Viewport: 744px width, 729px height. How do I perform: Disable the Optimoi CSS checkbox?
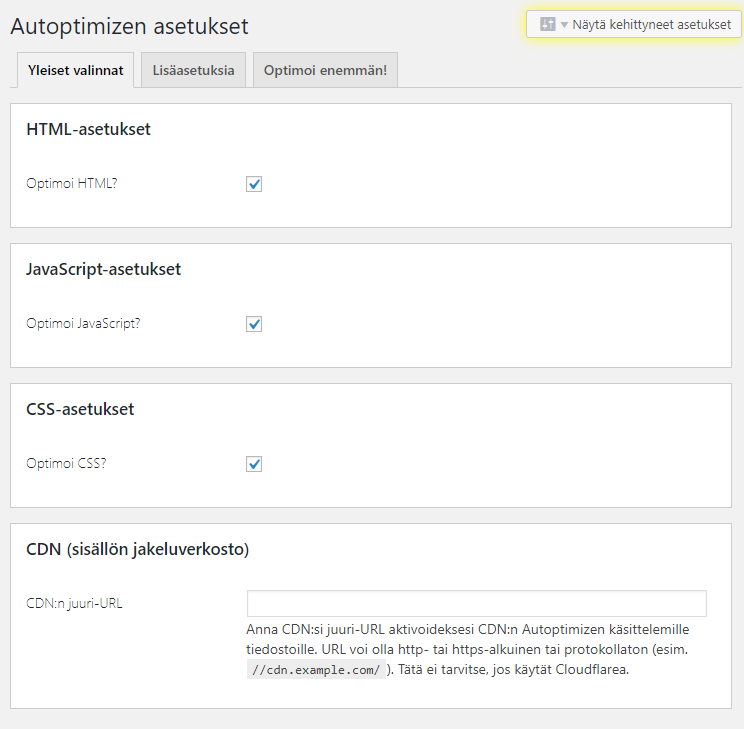254,464
